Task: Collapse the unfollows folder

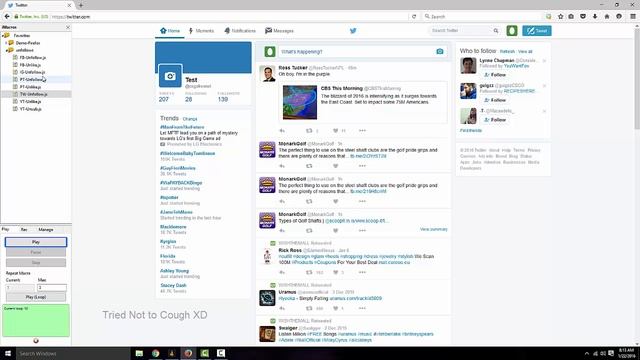Action: (x=6, y=50)
